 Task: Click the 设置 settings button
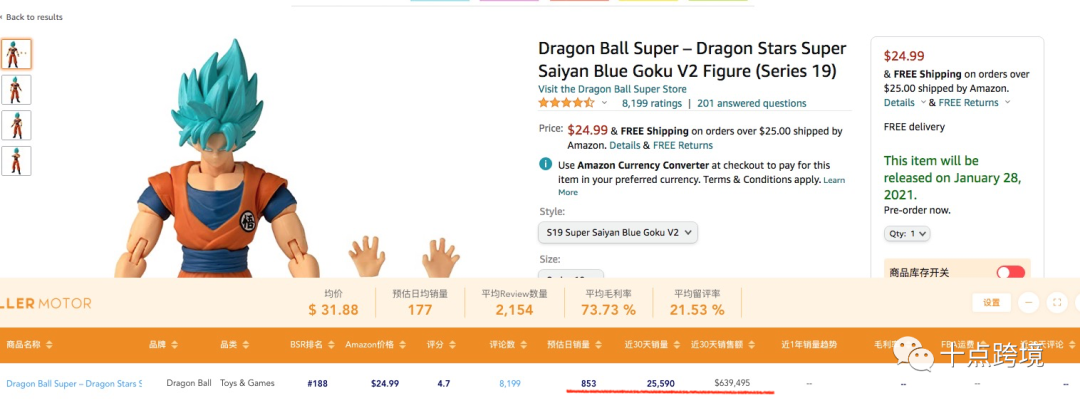tap(991, 302)
